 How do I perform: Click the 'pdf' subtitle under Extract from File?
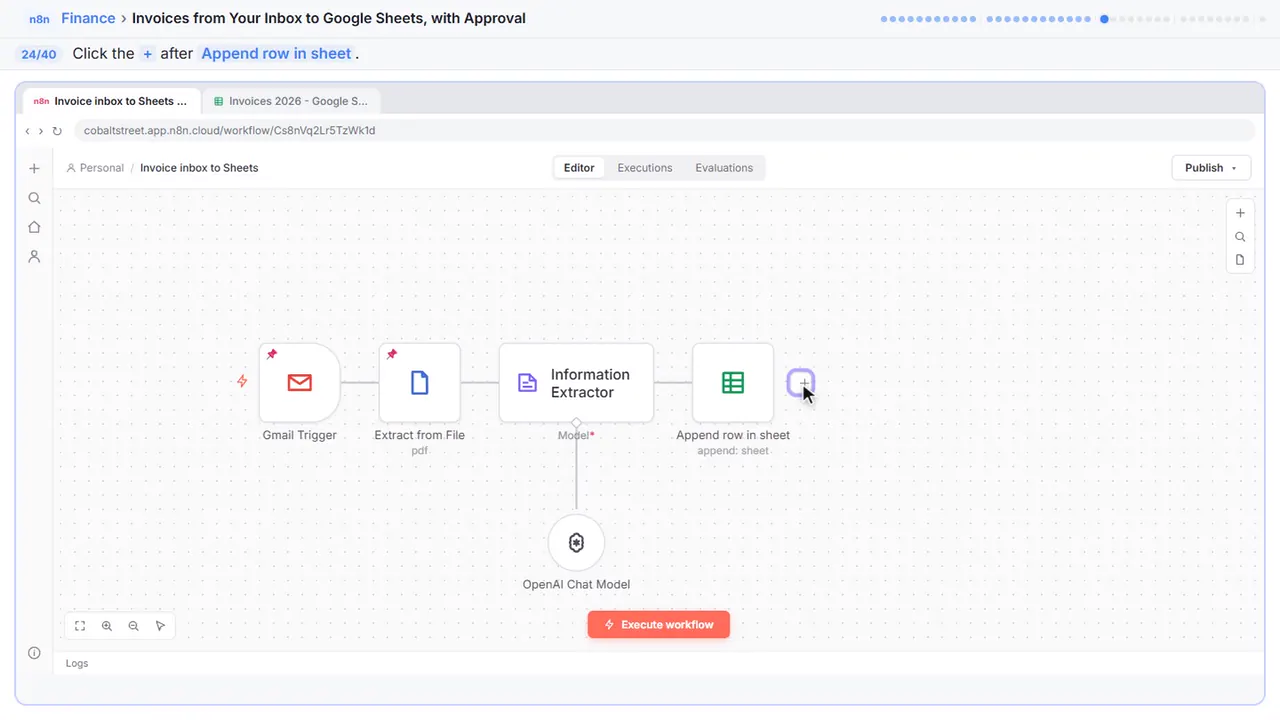click(x=420, y=451)
